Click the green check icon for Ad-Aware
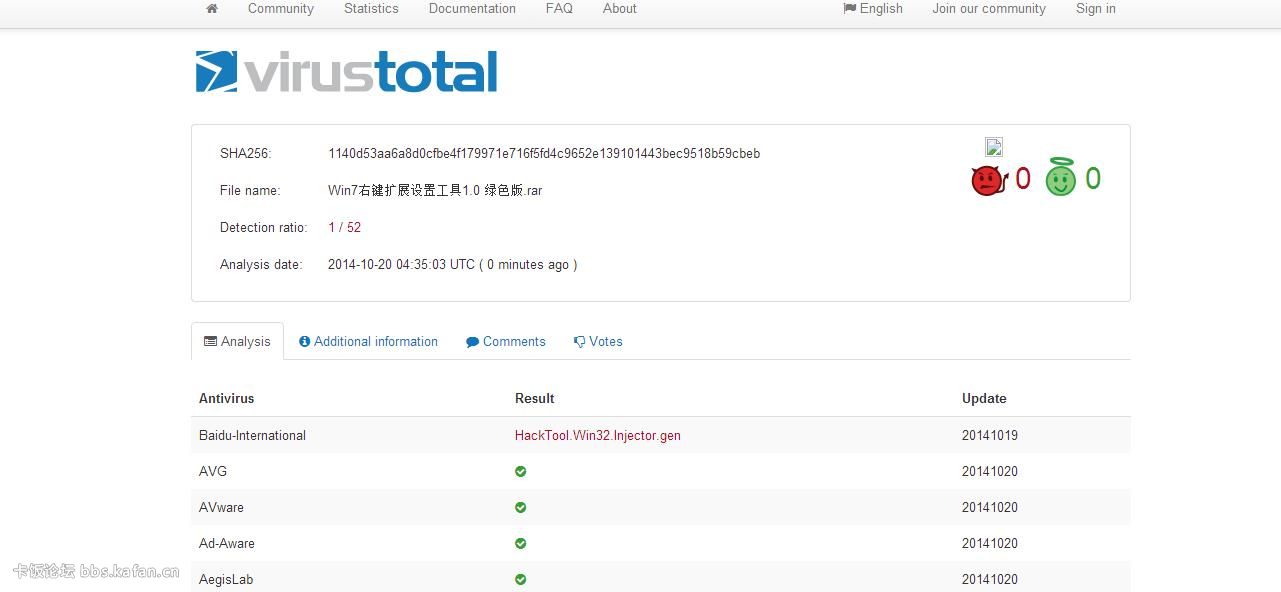Screen dimensions: 1281x592 pyautogui.click(x=520, y=543)
